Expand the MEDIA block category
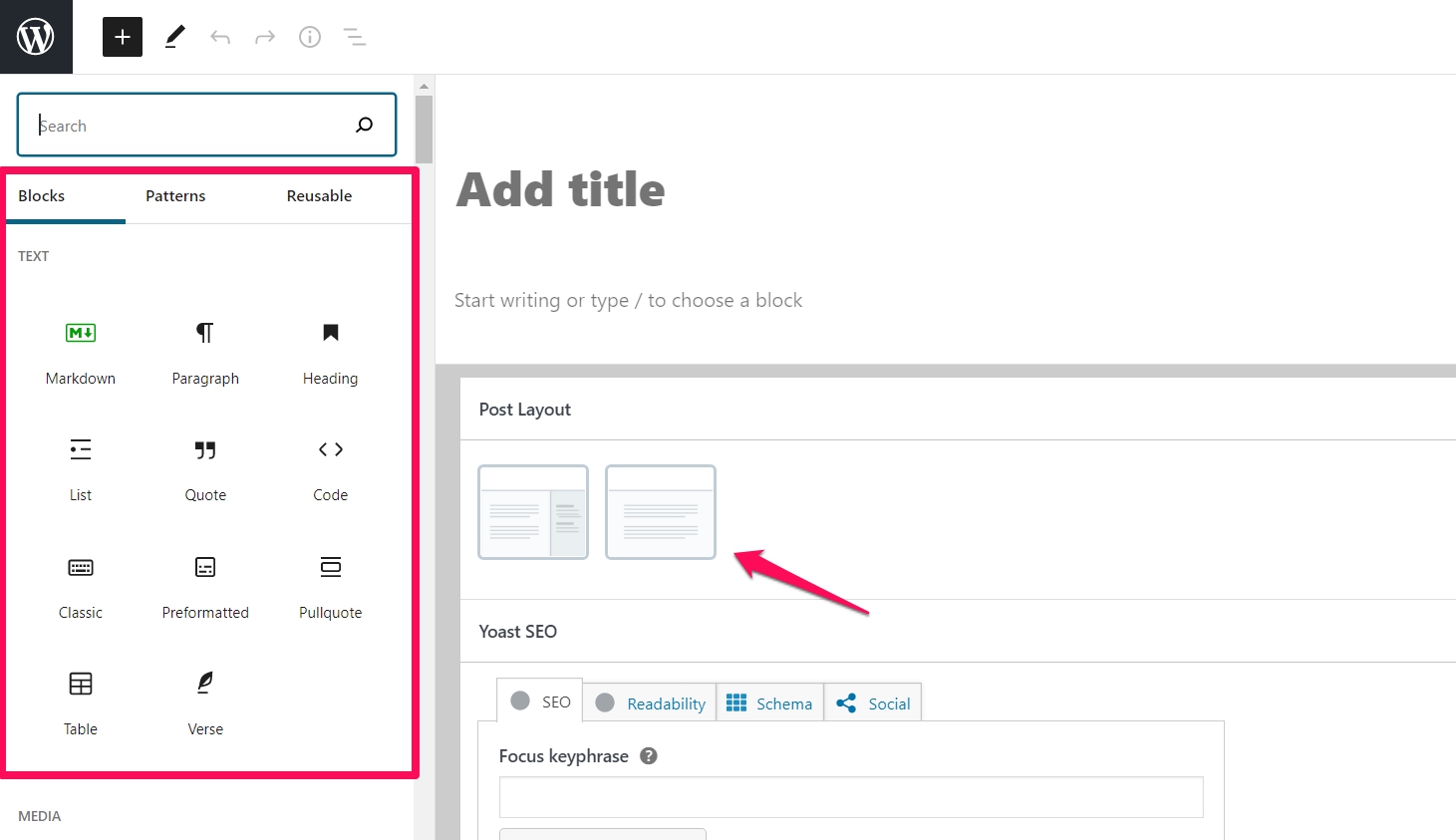Screen dimensions: 1456x840 click(39, 816)
